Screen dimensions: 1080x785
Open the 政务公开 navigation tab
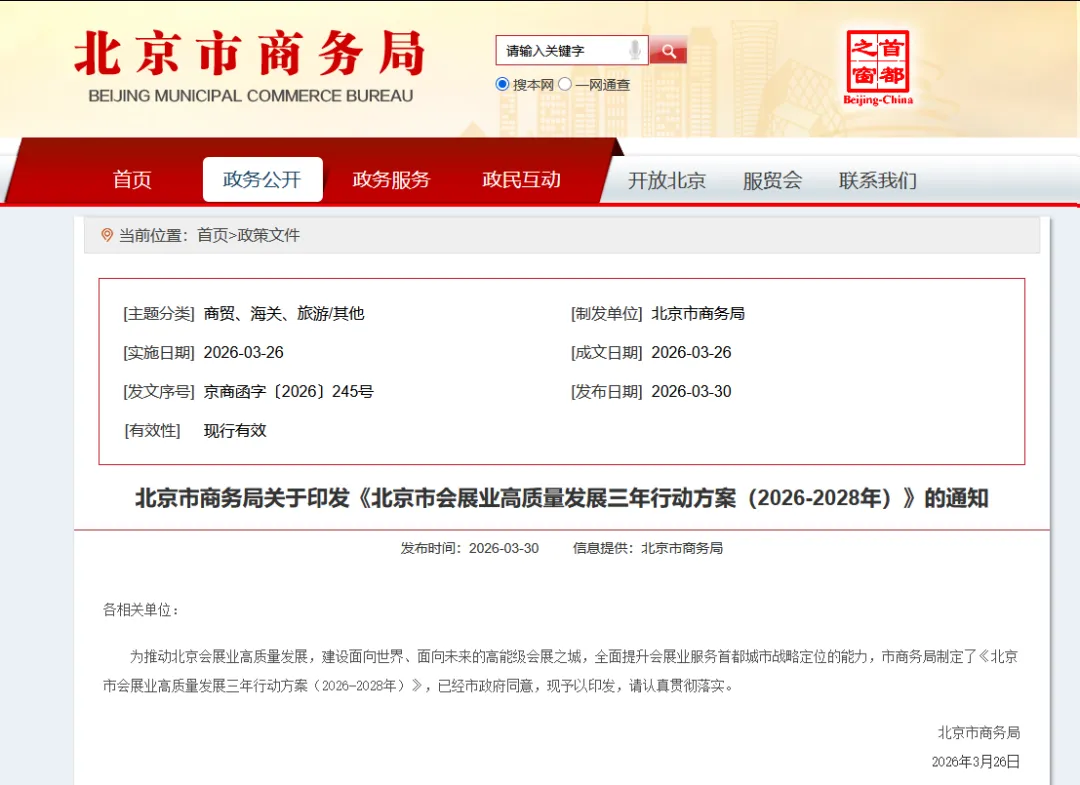click(x=262, y=179)
